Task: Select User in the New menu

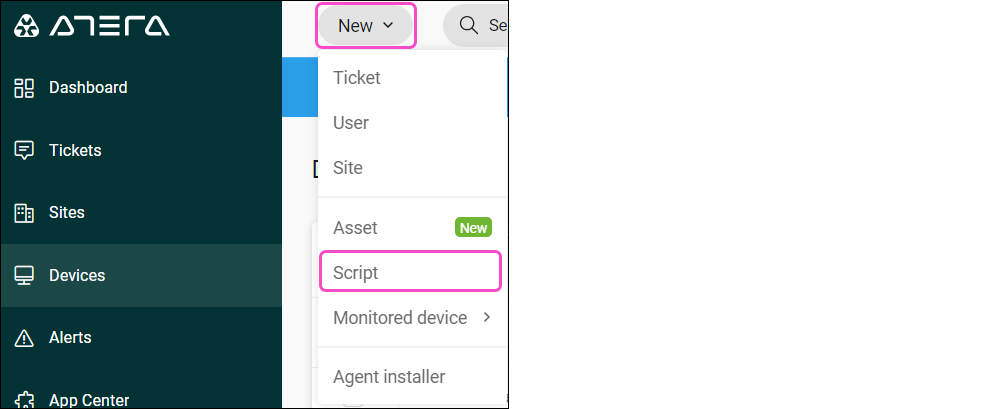Action: (351, 123)
